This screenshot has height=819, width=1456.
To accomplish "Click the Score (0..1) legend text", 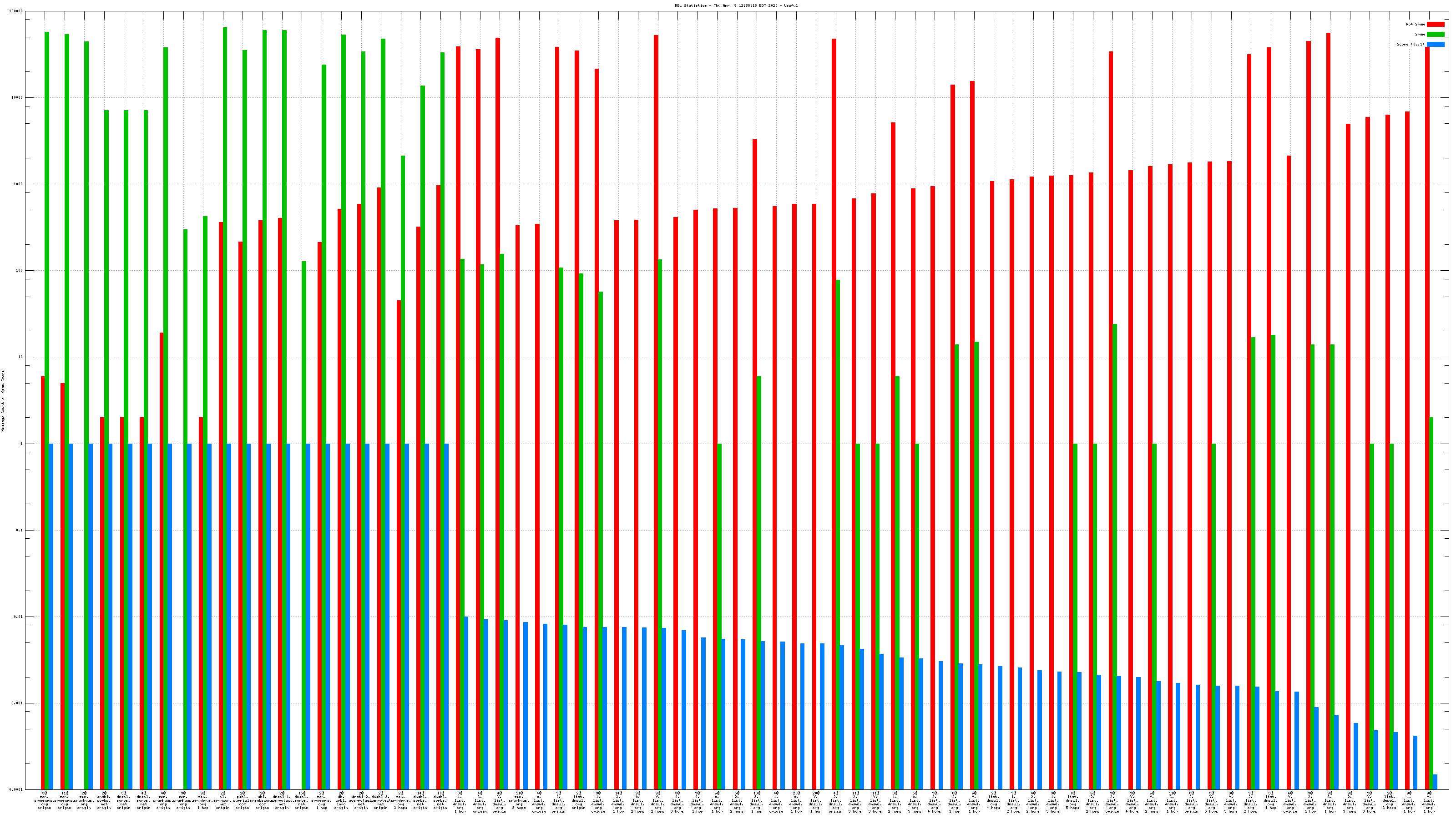I will [x=1410, y=44].
